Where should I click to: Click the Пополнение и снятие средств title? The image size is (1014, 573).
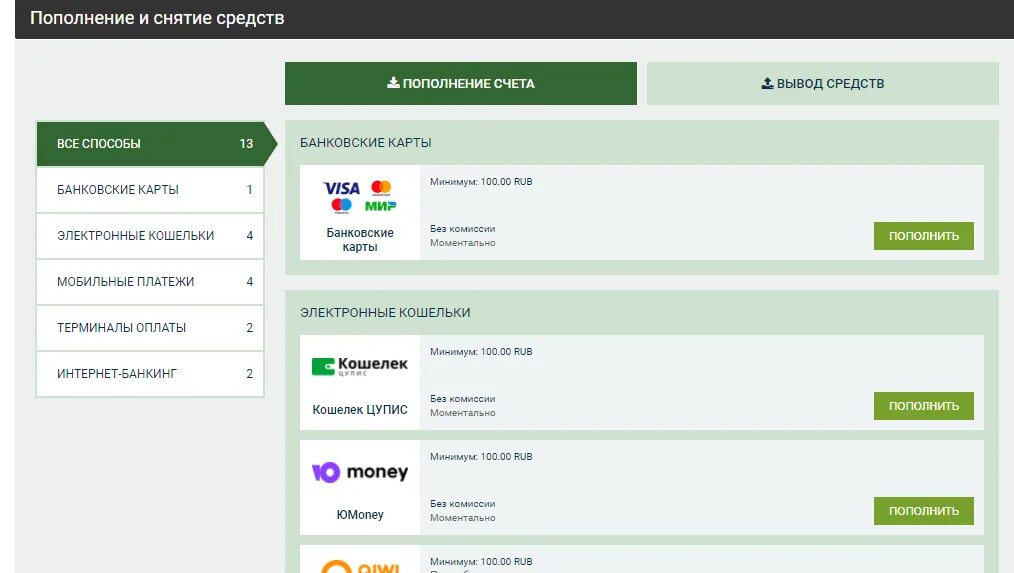(157, 18)
